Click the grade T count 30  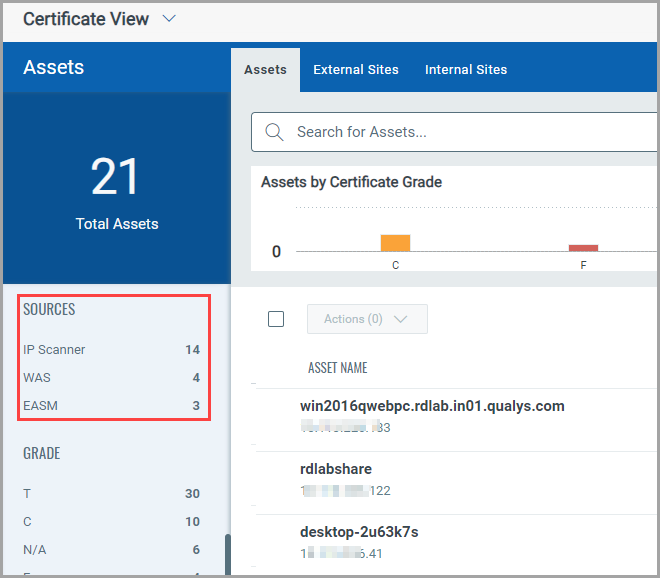point(192,493)
